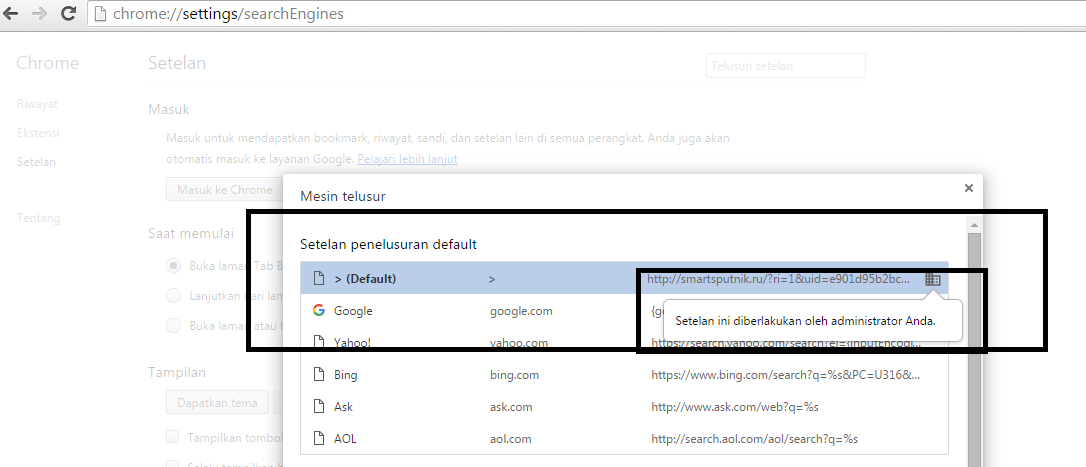Click the google.com keyword cell
Viewport: 1086px width, 467px height.
pyautogui.click(x=521, y=311)
